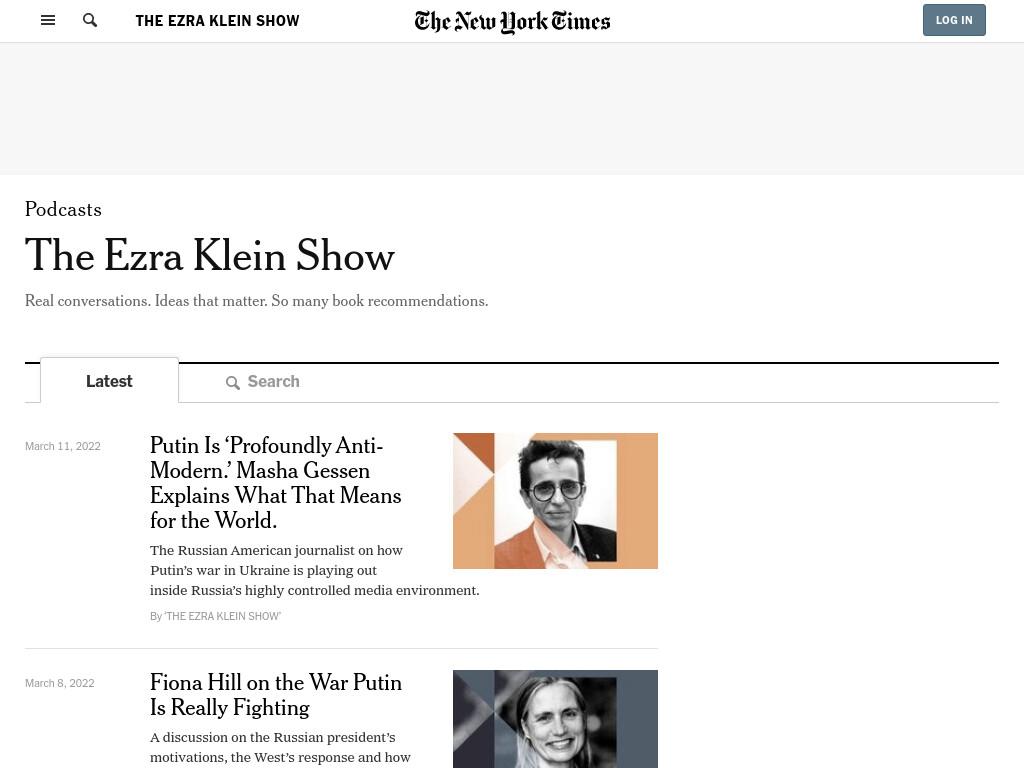Open Fiona Hill portrait thumbnail
1024x768 pixels.
[555, 719]
